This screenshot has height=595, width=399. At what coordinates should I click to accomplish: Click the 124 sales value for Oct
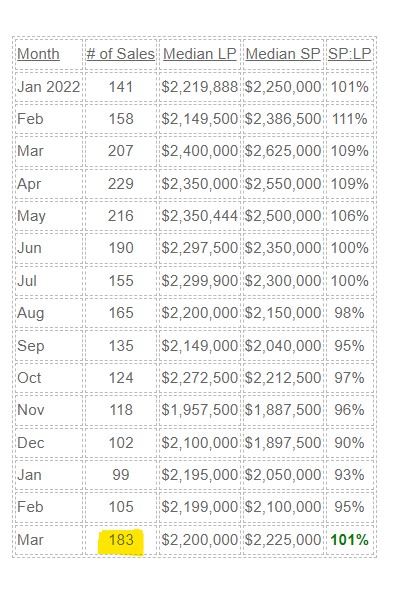coord(121,378)
